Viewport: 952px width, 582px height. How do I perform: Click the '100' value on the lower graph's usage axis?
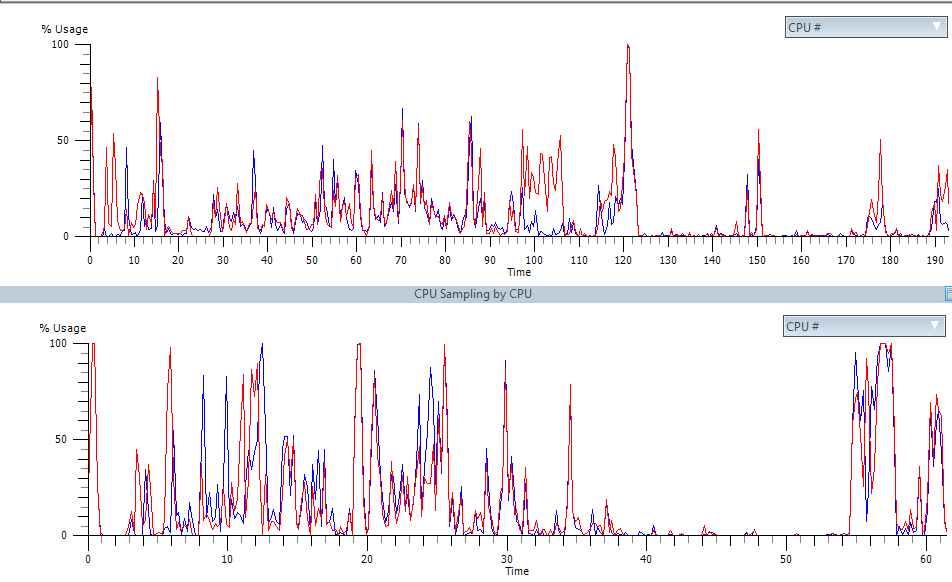tap(58, 343)
